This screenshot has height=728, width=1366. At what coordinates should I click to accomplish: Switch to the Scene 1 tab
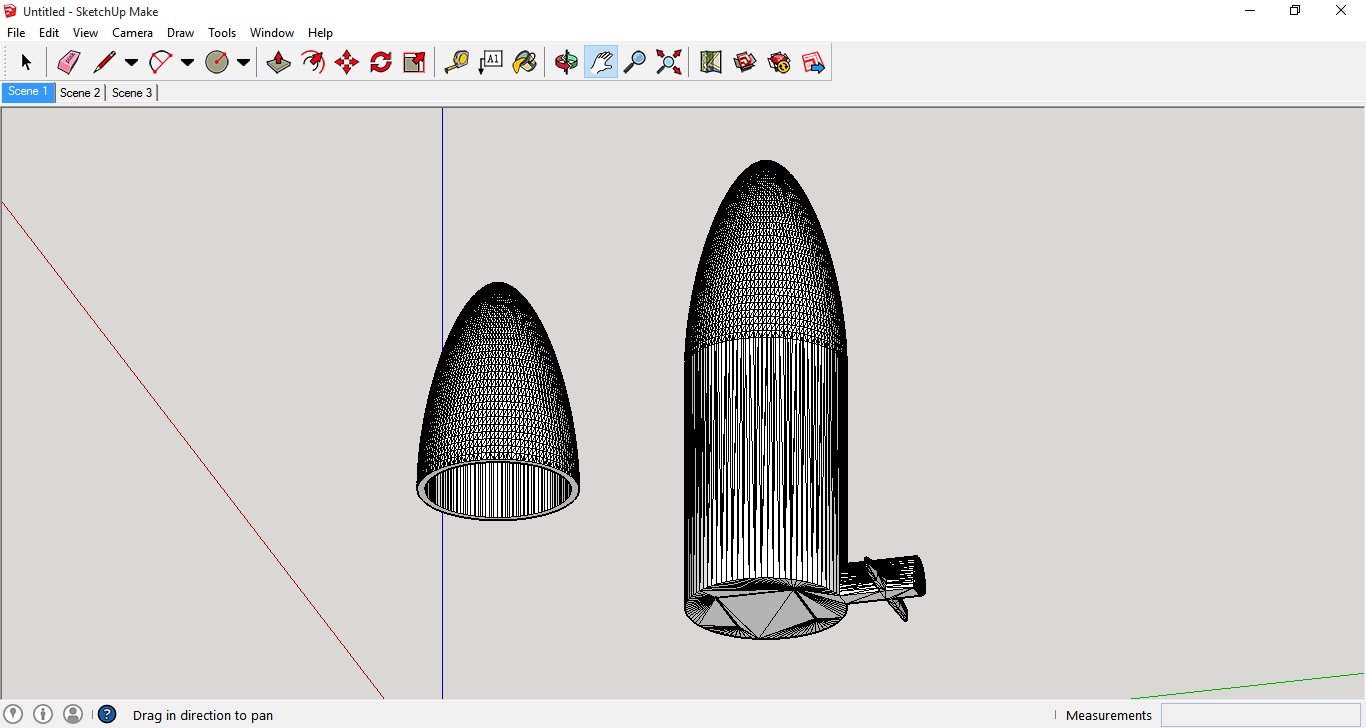coord(28,92)
